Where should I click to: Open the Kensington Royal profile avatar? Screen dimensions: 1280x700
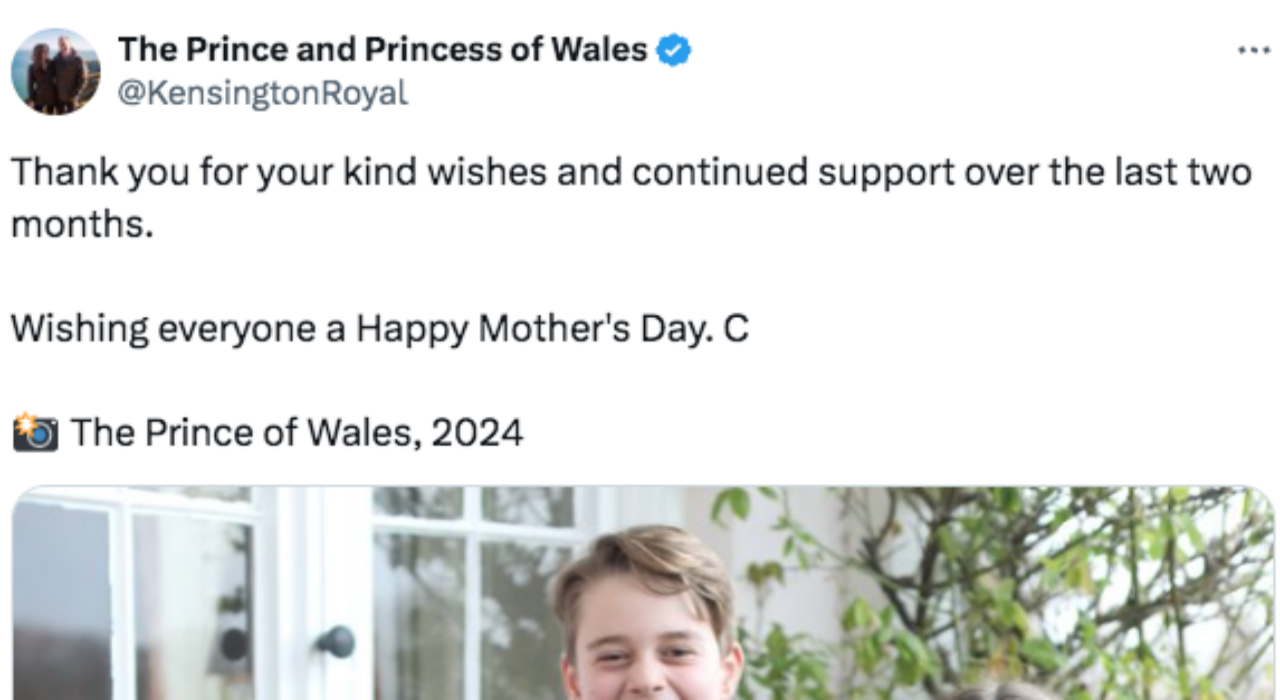(56, 71)
